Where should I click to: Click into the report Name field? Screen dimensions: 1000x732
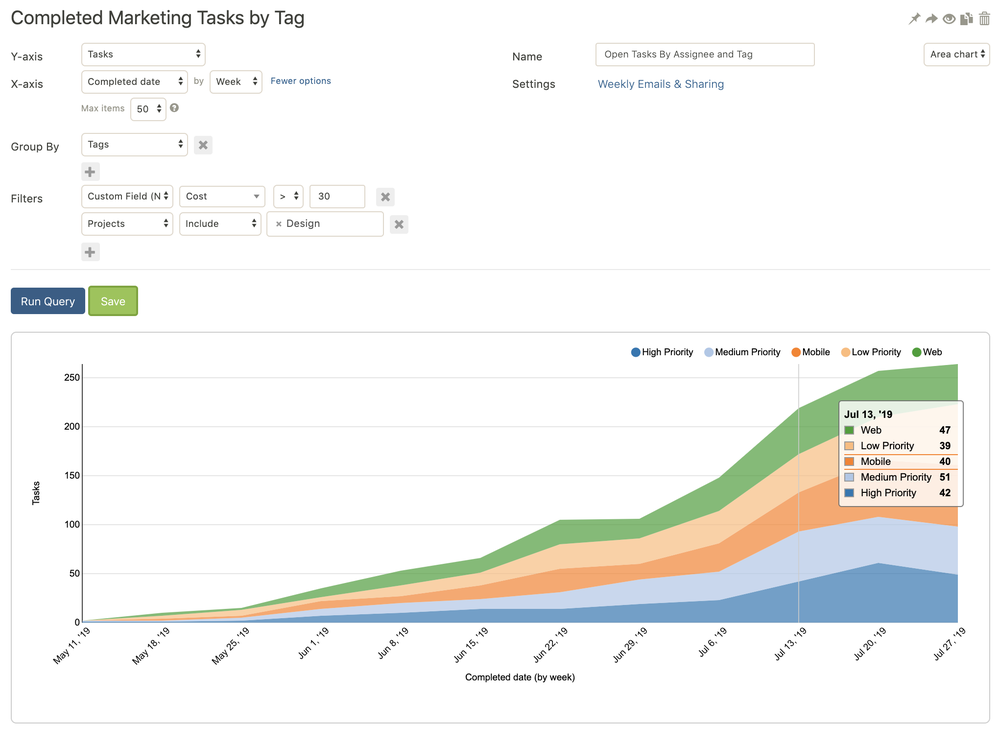coord(704,54)
